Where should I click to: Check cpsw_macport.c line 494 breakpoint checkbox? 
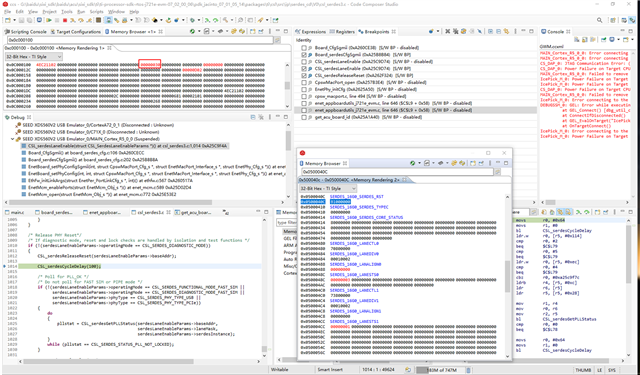tap(304, 96)
